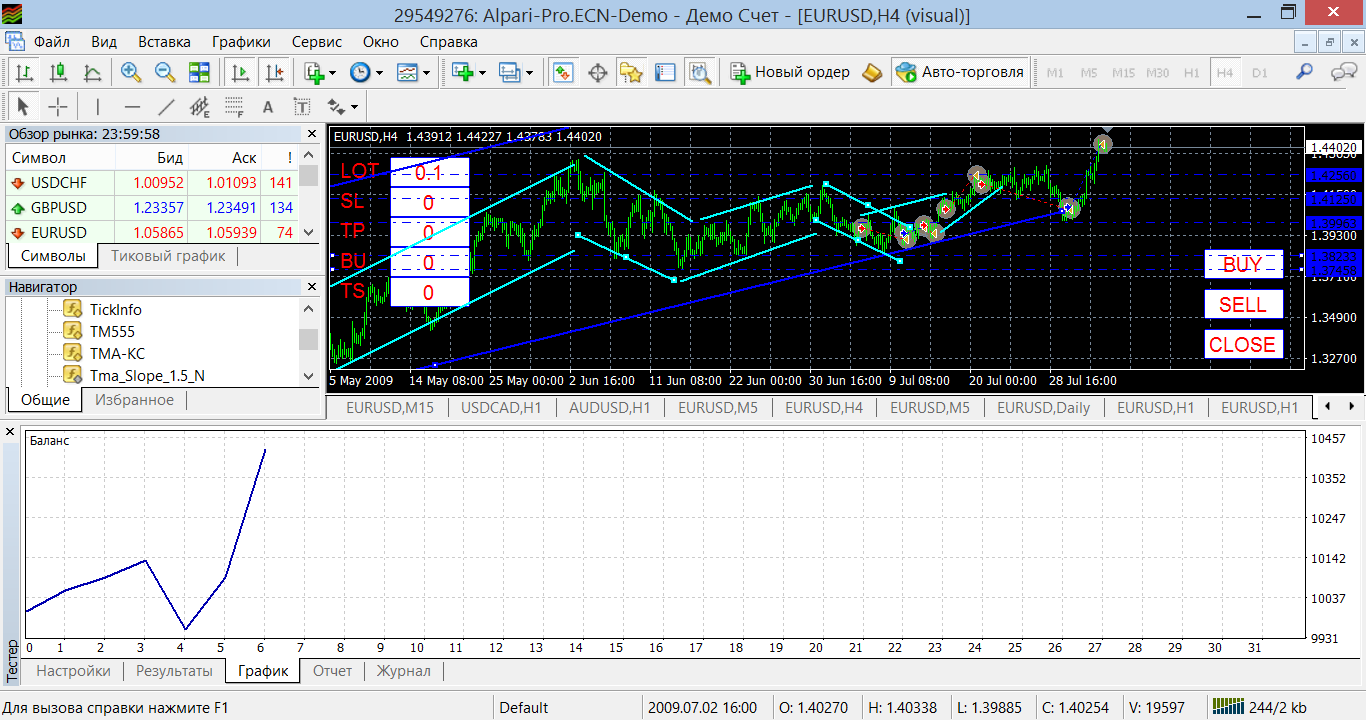Toggle chart shift button

274,72
